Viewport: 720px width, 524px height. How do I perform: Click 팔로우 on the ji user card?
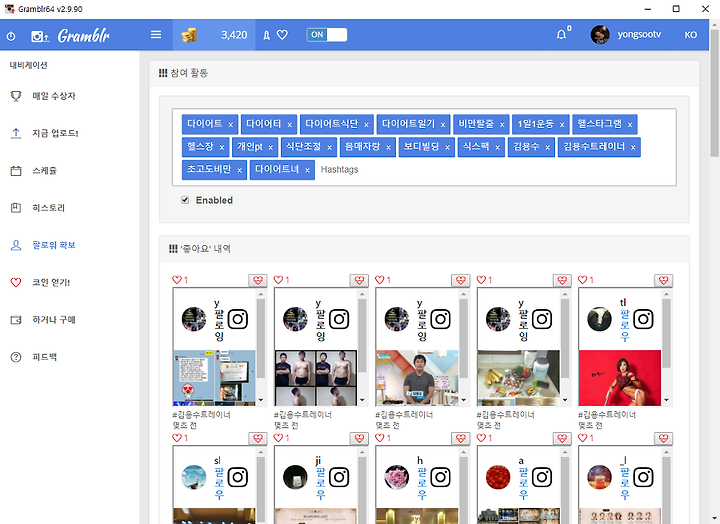tap(321, 483)
